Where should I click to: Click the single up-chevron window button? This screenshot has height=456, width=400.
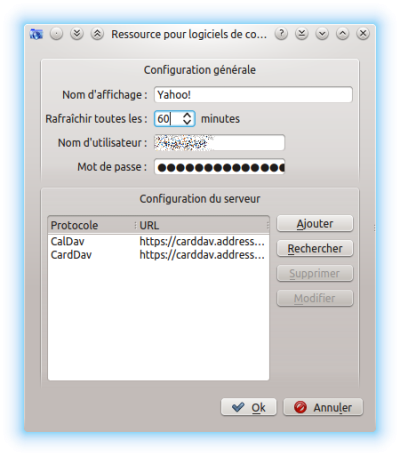(342, 34)
